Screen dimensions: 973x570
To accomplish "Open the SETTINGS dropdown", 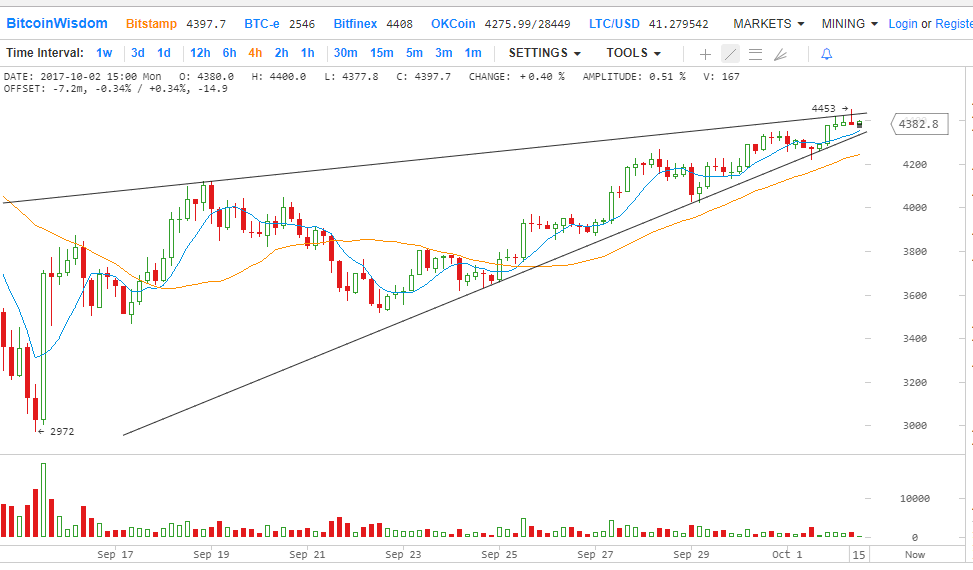I will 545,53.
